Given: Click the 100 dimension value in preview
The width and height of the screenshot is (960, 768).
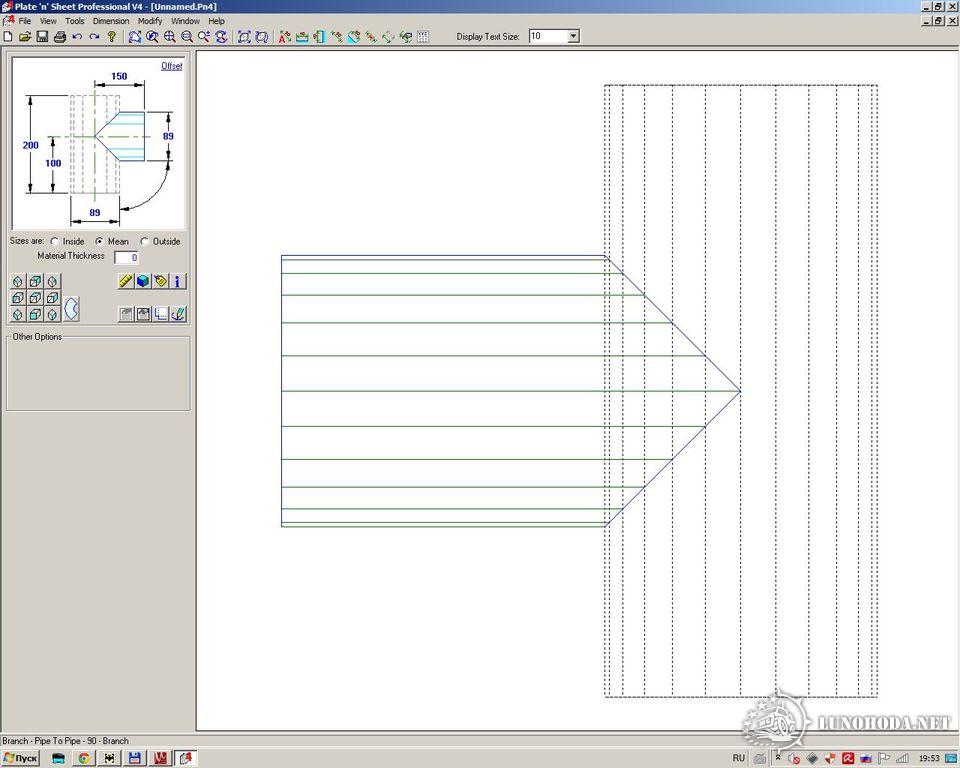Looking at the screenshot, I should [x=53, y=163].
